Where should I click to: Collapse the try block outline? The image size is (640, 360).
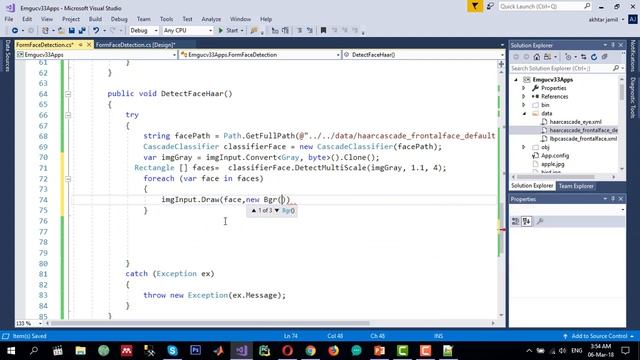pos(68,115)
